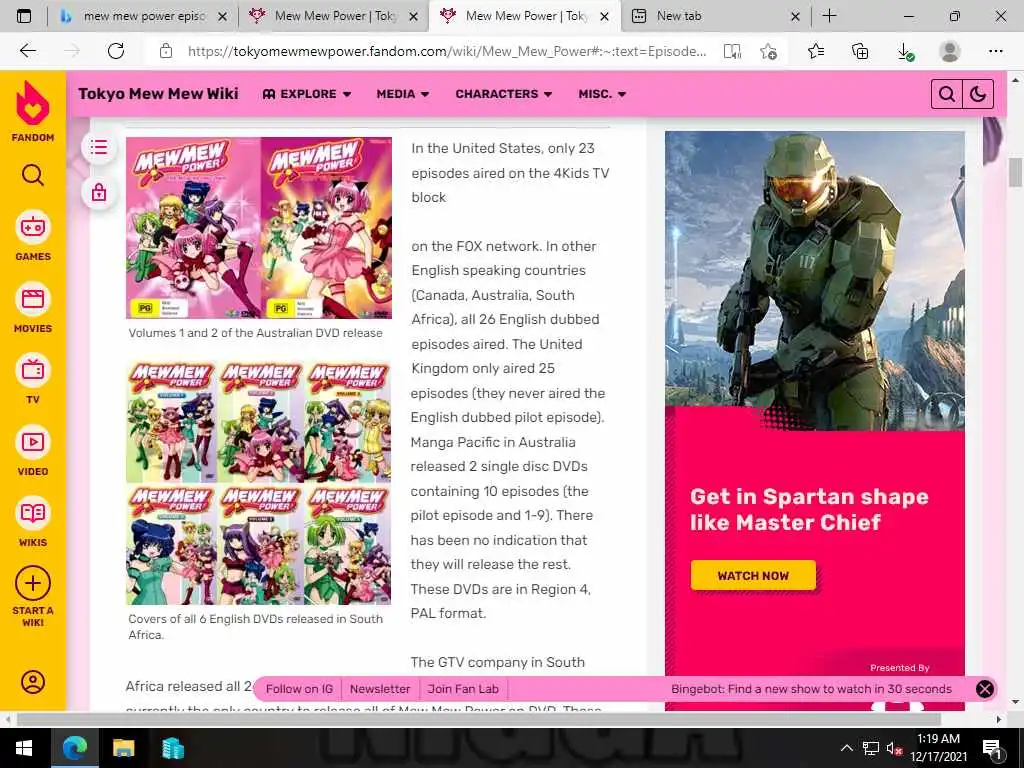The image size is (1024, 768).
Task: Open the Wikis section icon
Action: point(33,513)
